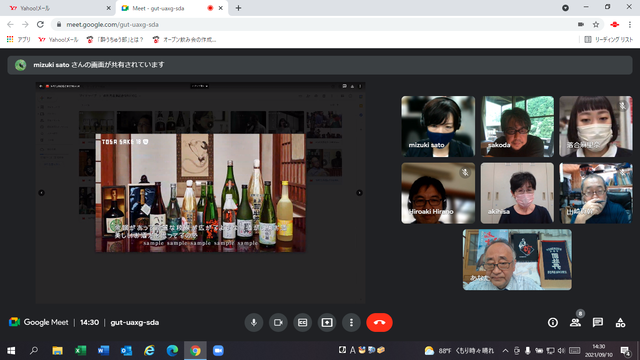Open meeting details info icon
Screen dimensions: 640x360
tap(553, 322)
